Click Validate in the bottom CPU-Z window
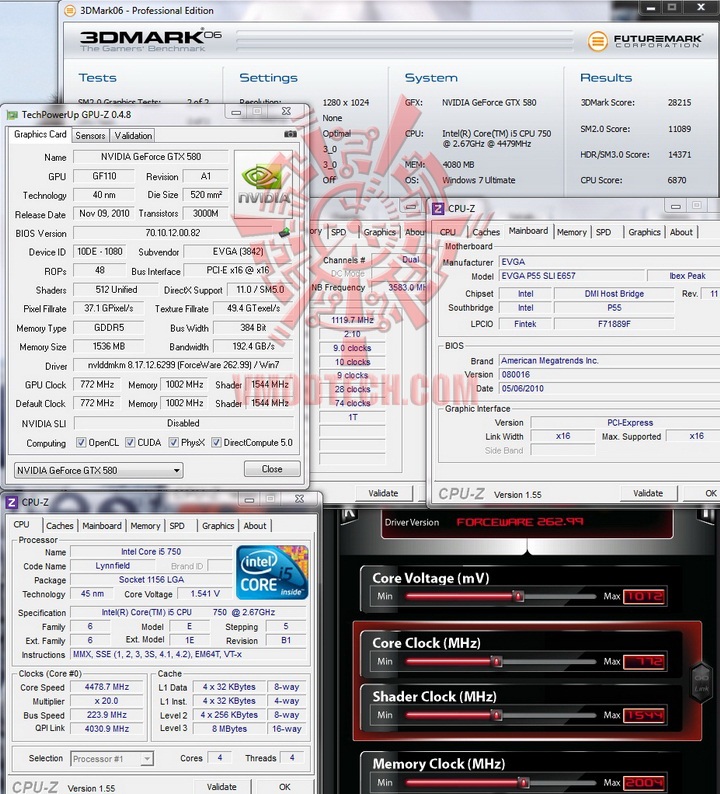The image size is (720, 794). [221, 786]
